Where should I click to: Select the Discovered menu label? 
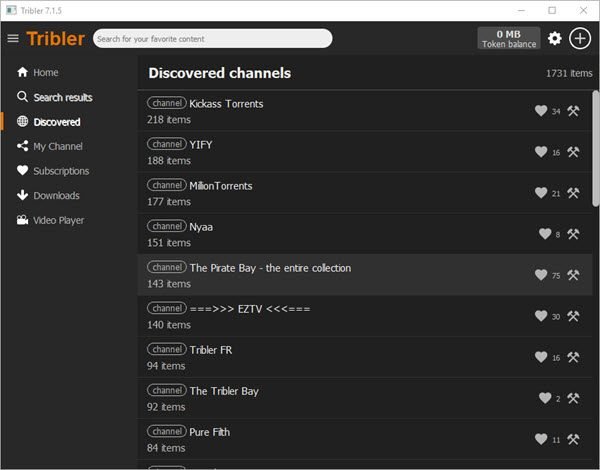[x=57, y=122]
